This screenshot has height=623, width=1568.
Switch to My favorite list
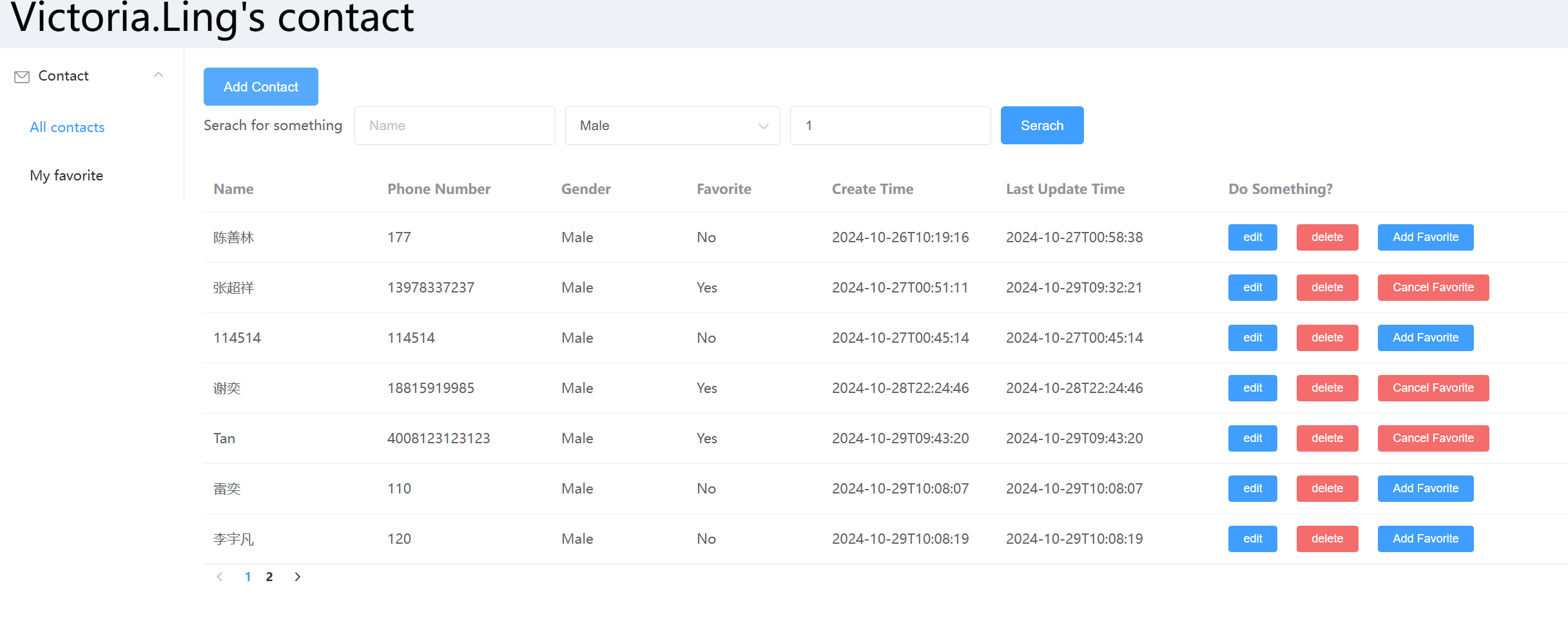[66, 175]
